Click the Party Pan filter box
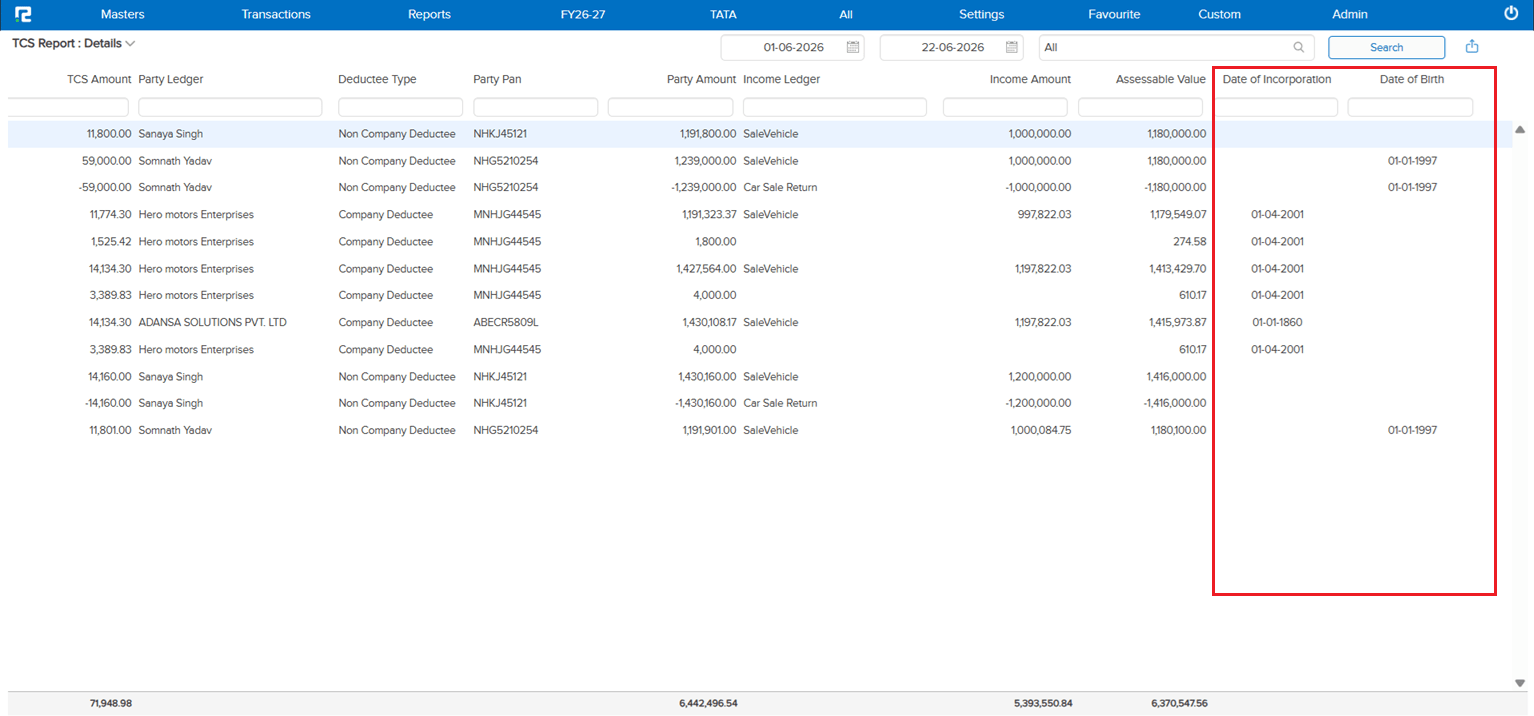Image resolution: width=1534 pixels, height=716 pixels. coord(535,107)
